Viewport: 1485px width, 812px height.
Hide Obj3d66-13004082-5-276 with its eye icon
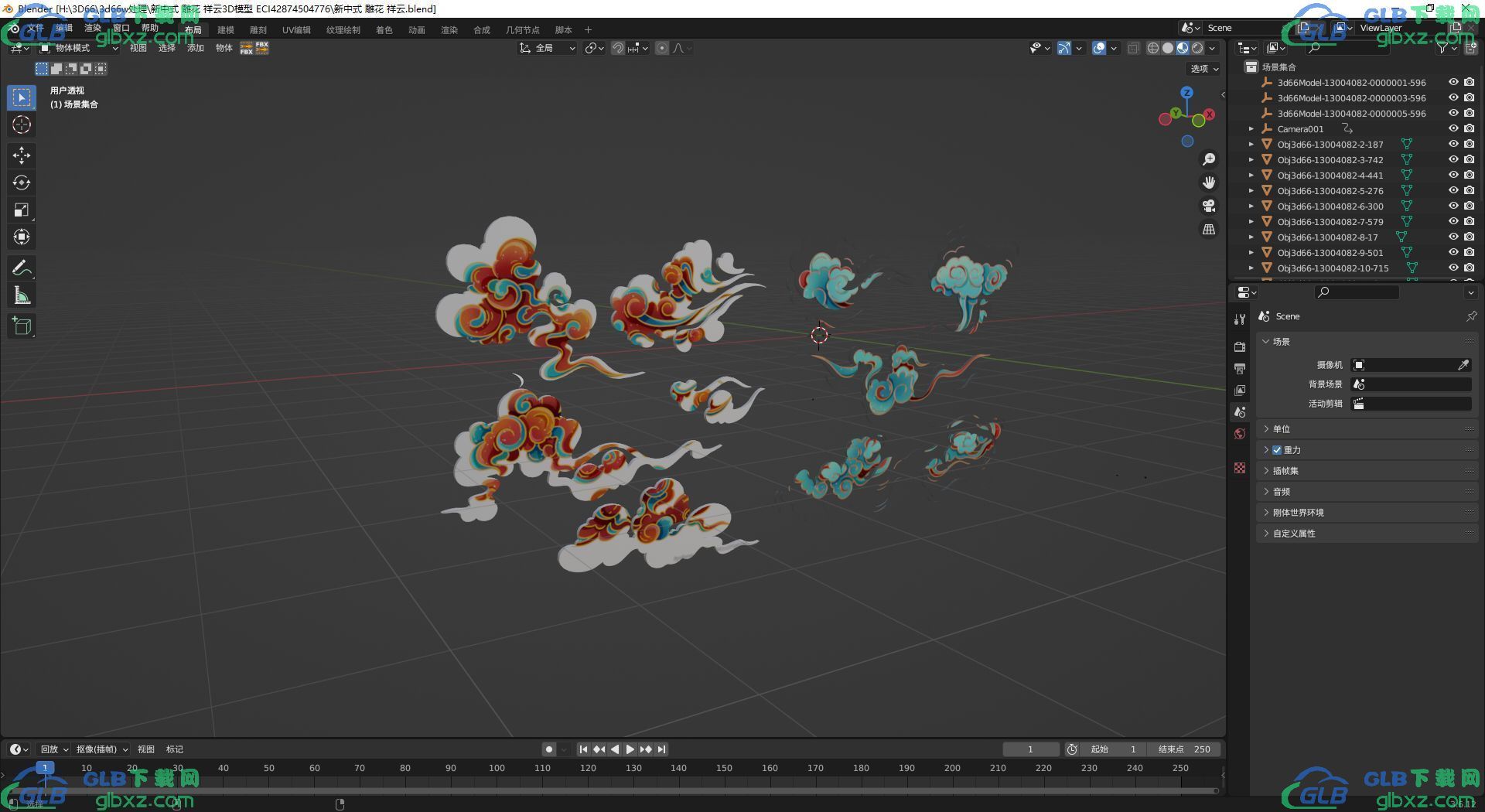tap(1453, 190)
